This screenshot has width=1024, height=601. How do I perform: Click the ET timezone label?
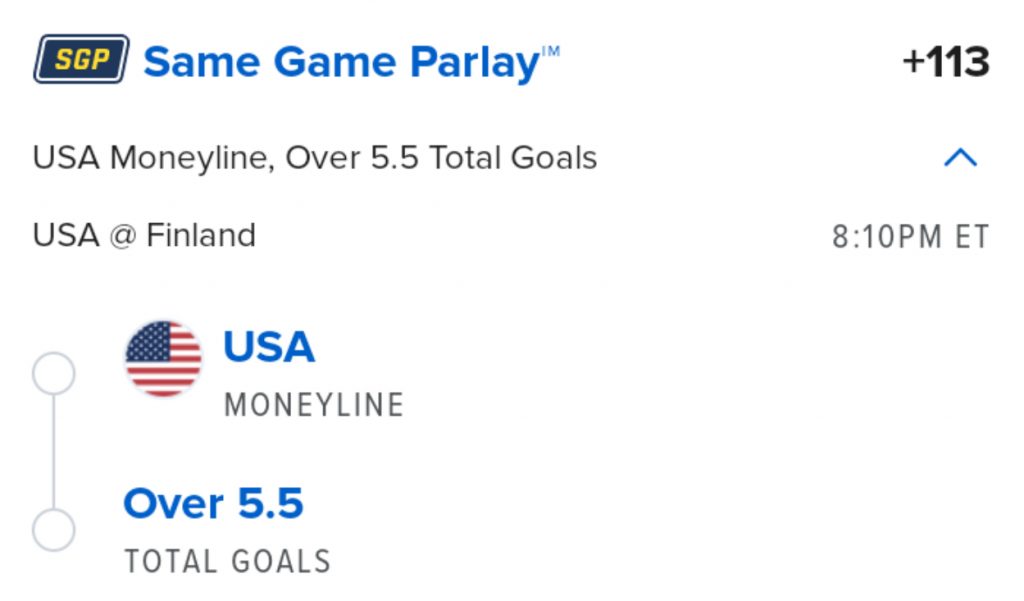coord(970,237)
